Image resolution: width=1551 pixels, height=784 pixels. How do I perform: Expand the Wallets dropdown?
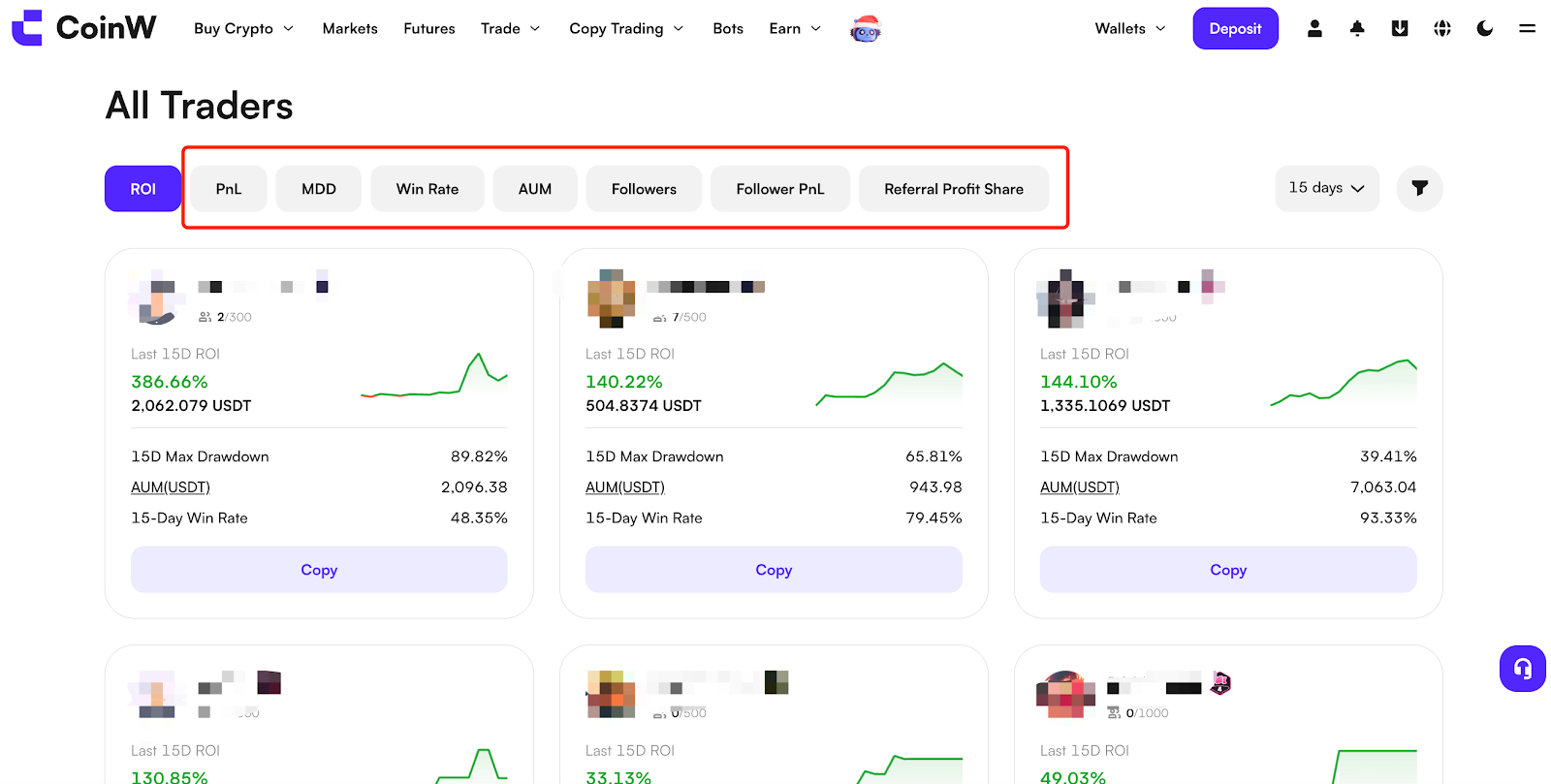(x=1130, y=28)
